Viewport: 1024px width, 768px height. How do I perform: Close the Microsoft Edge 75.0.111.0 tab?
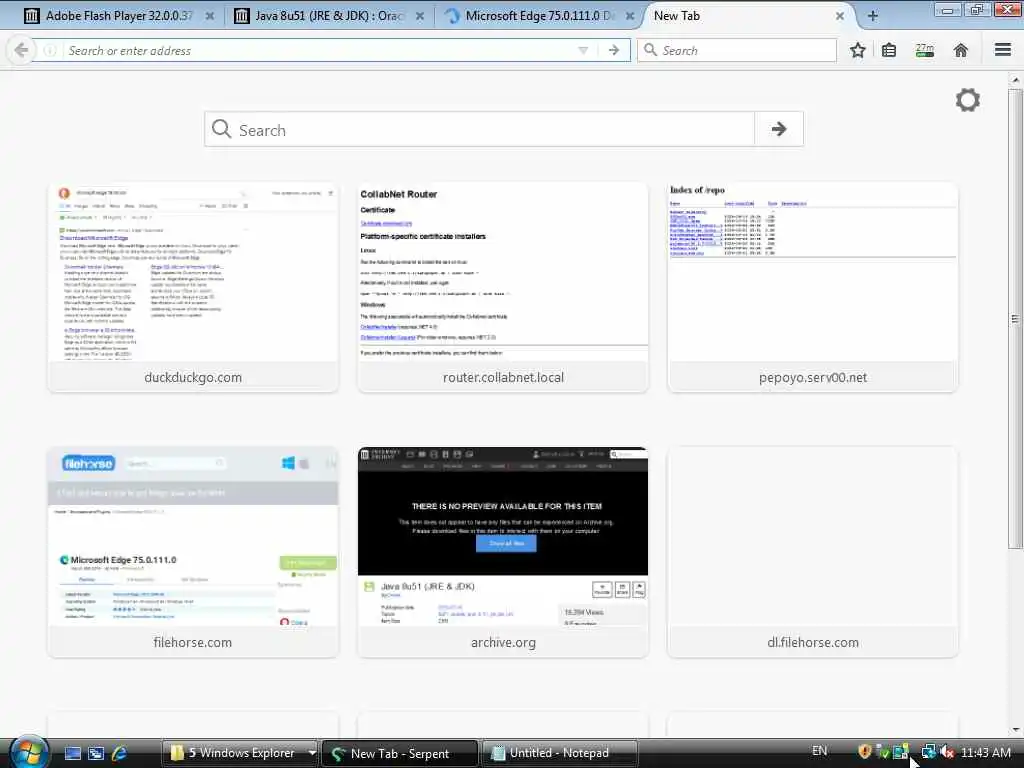[630, 16]
